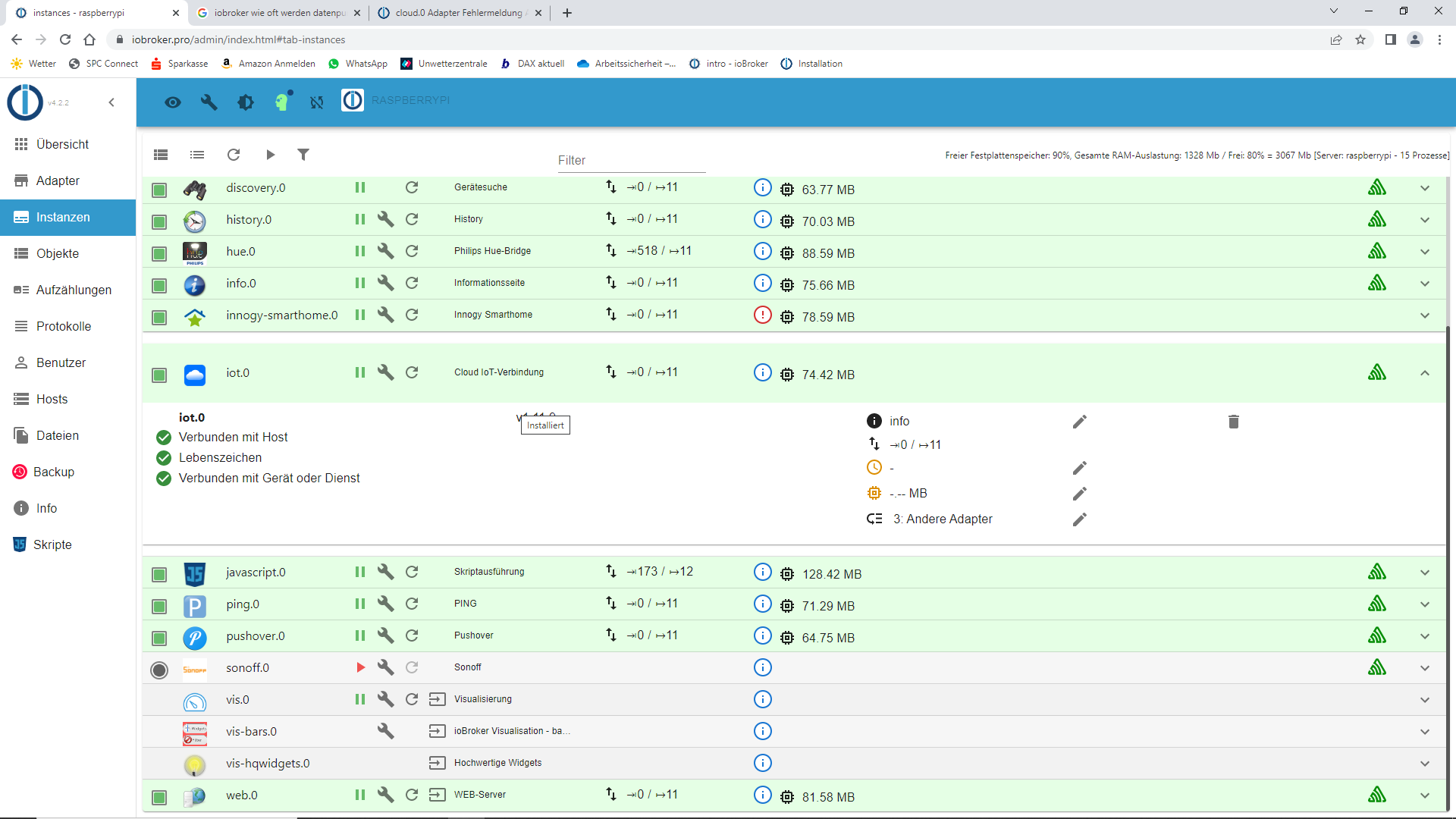Pause the javascript.0 instance
This screenshot has height=819, width=1456.
tap(360, 572)
